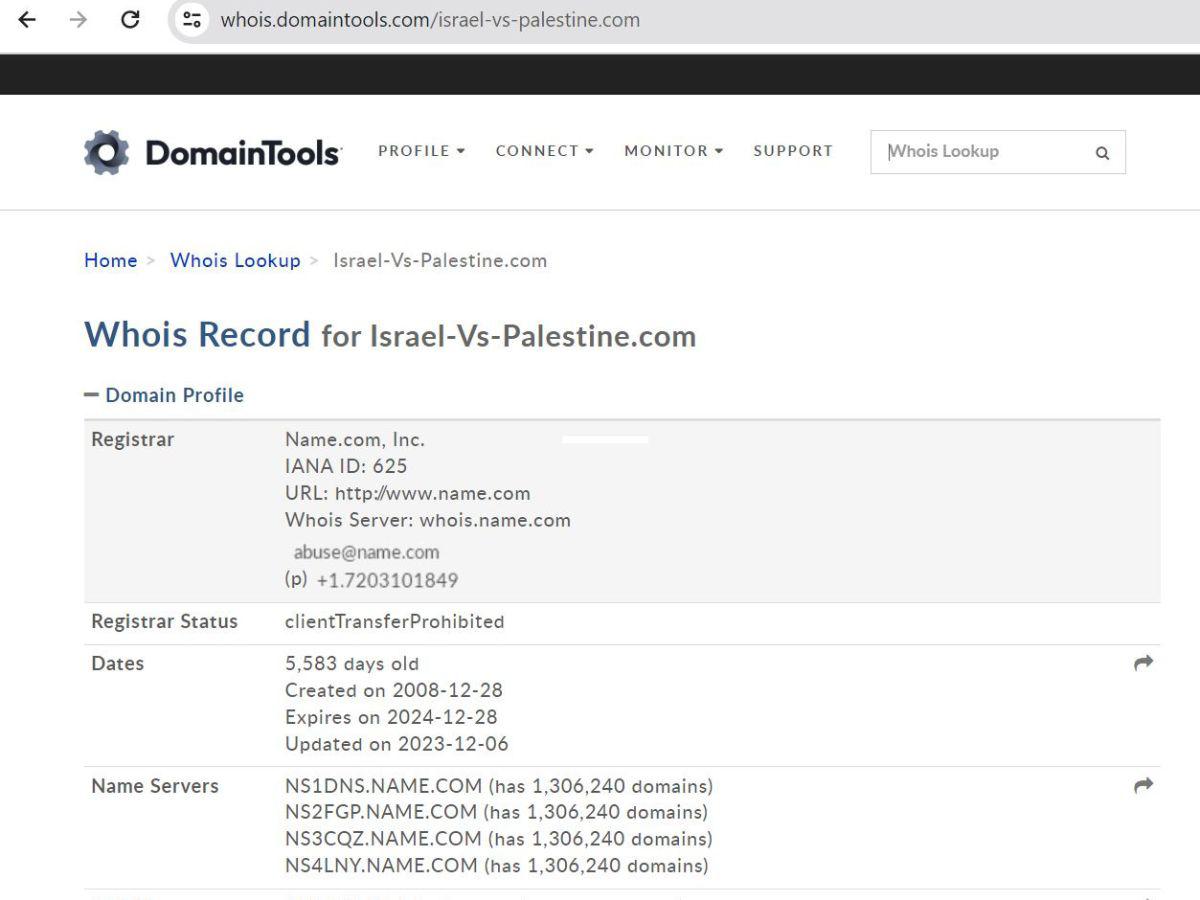Click Created on 2008-12-28 text
Image resolution: width=1200 pixels, height=900 pixels.
(394, 690)
